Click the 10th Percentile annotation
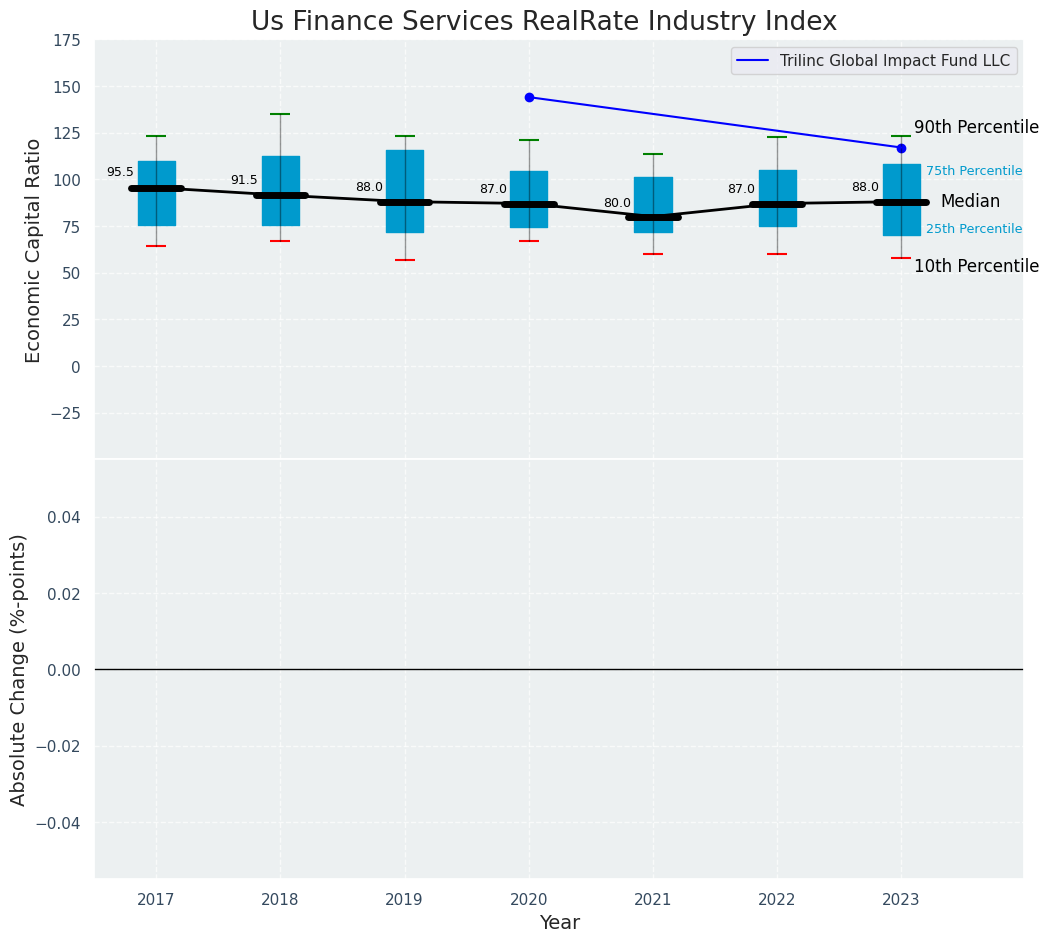 click(976, 266)
